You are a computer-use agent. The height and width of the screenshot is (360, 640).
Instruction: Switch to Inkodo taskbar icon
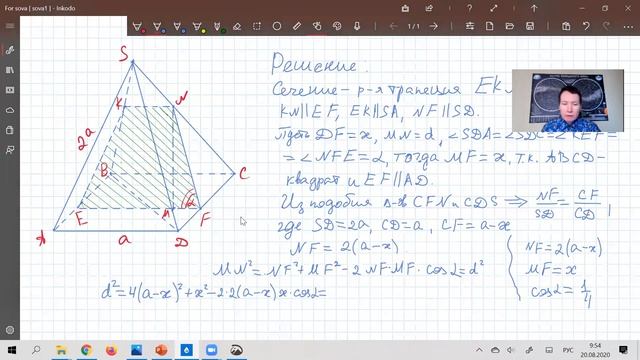pyautogui.click(x=187, y=350)
